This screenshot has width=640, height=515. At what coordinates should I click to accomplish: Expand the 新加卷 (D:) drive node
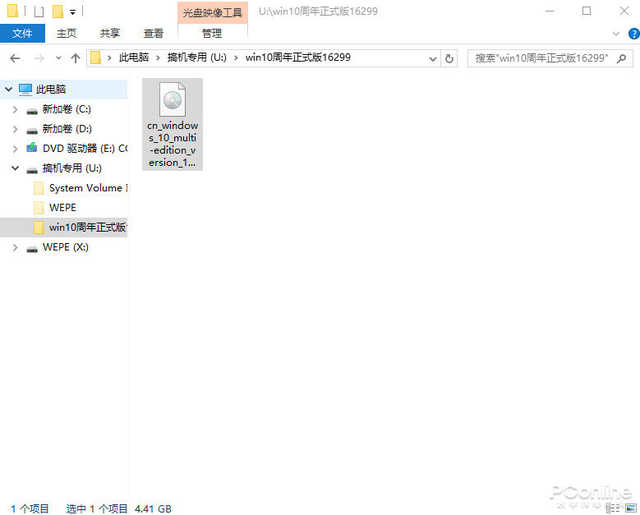(15, 129)
